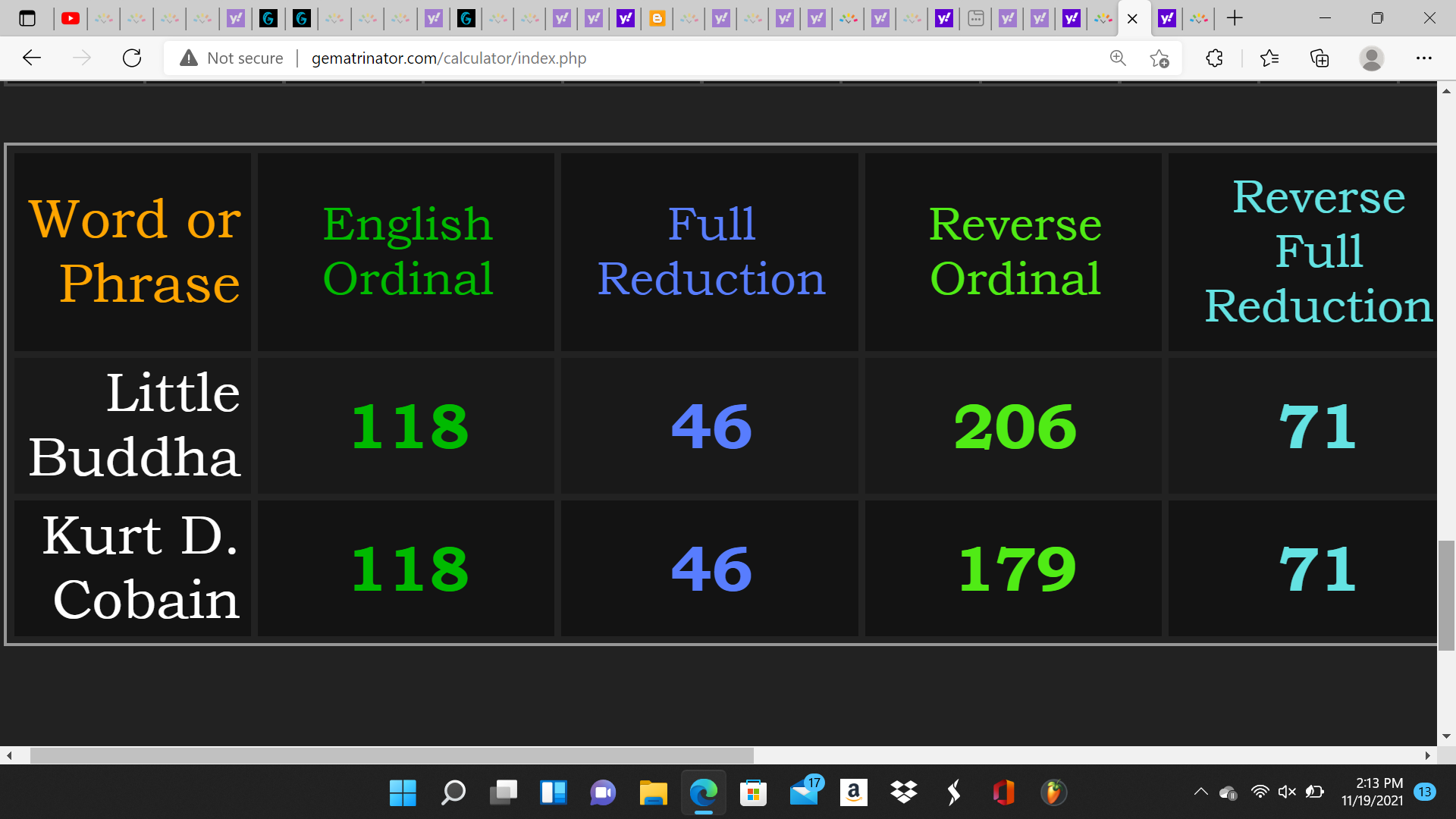Open the Windows Start menu
1456x819 pixels.
pos(403,792)
